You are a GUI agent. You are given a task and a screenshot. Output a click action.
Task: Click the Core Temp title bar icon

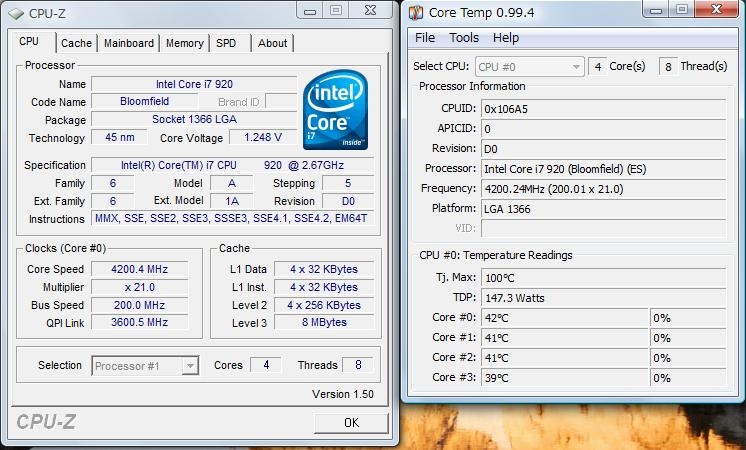coord(415,12)
